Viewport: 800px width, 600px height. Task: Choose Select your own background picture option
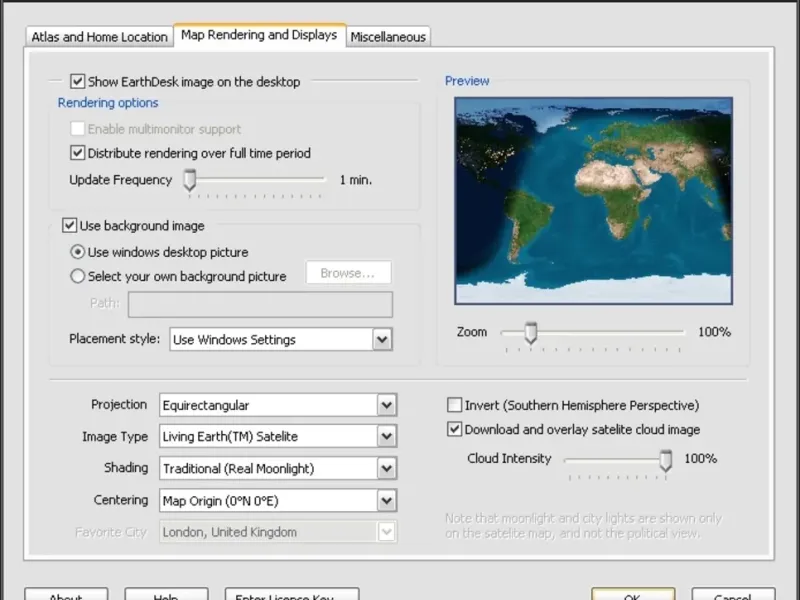point(78,277)
